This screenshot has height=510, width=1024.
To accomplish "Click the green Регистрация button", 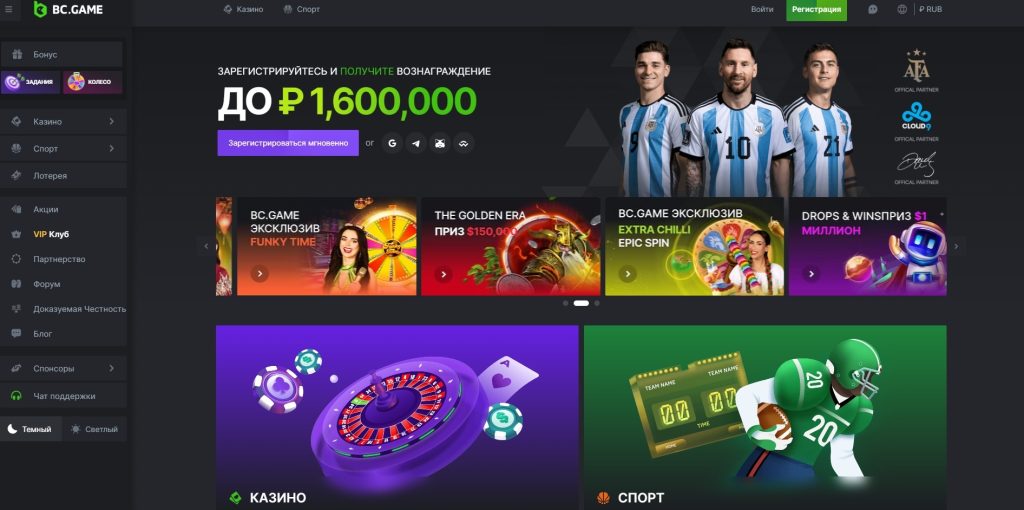I will pyautogui.click(x=816, y=10).
